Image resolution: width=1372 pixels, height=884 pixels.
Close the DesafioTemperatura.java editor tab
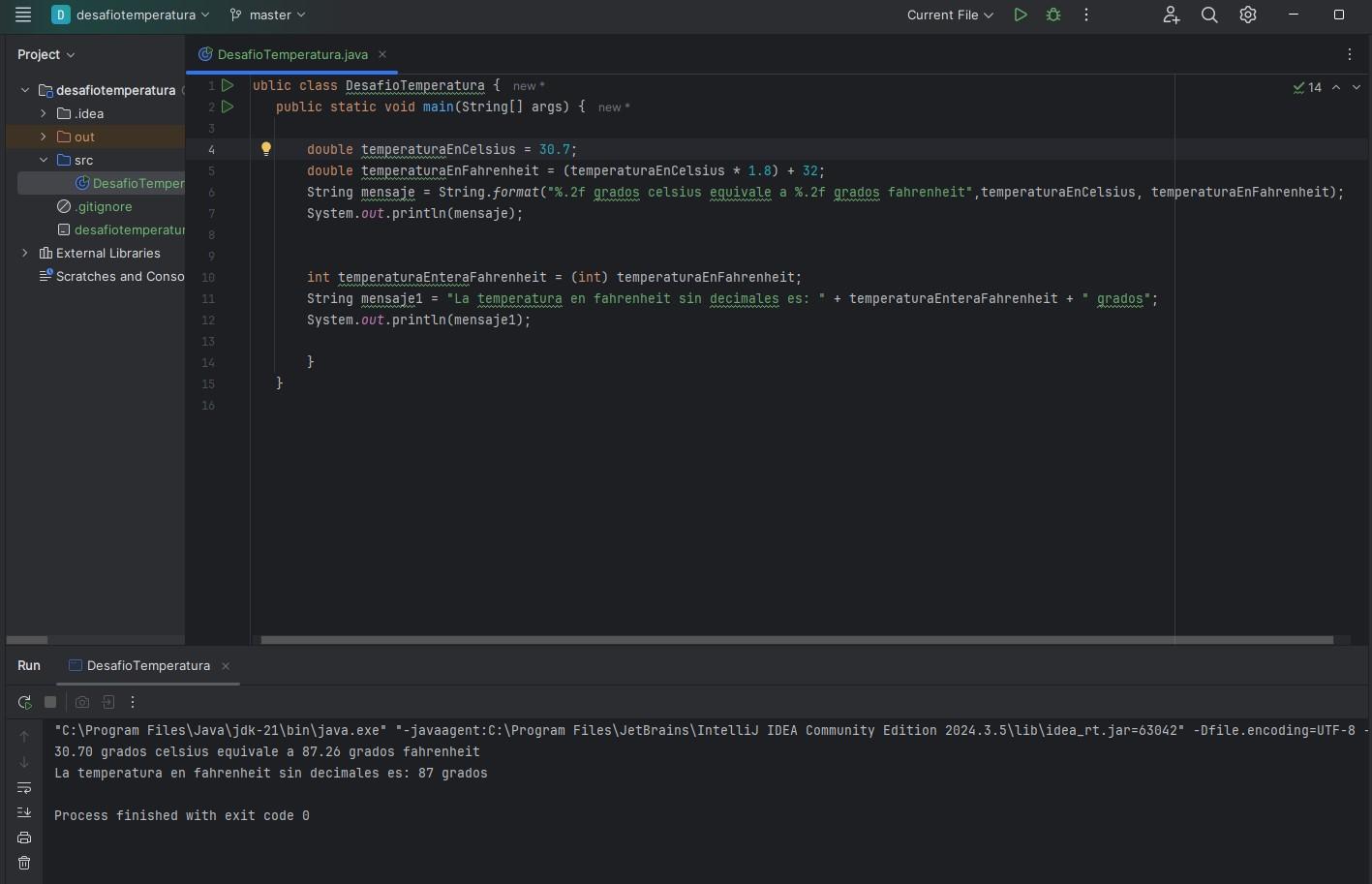click(382, 54)
